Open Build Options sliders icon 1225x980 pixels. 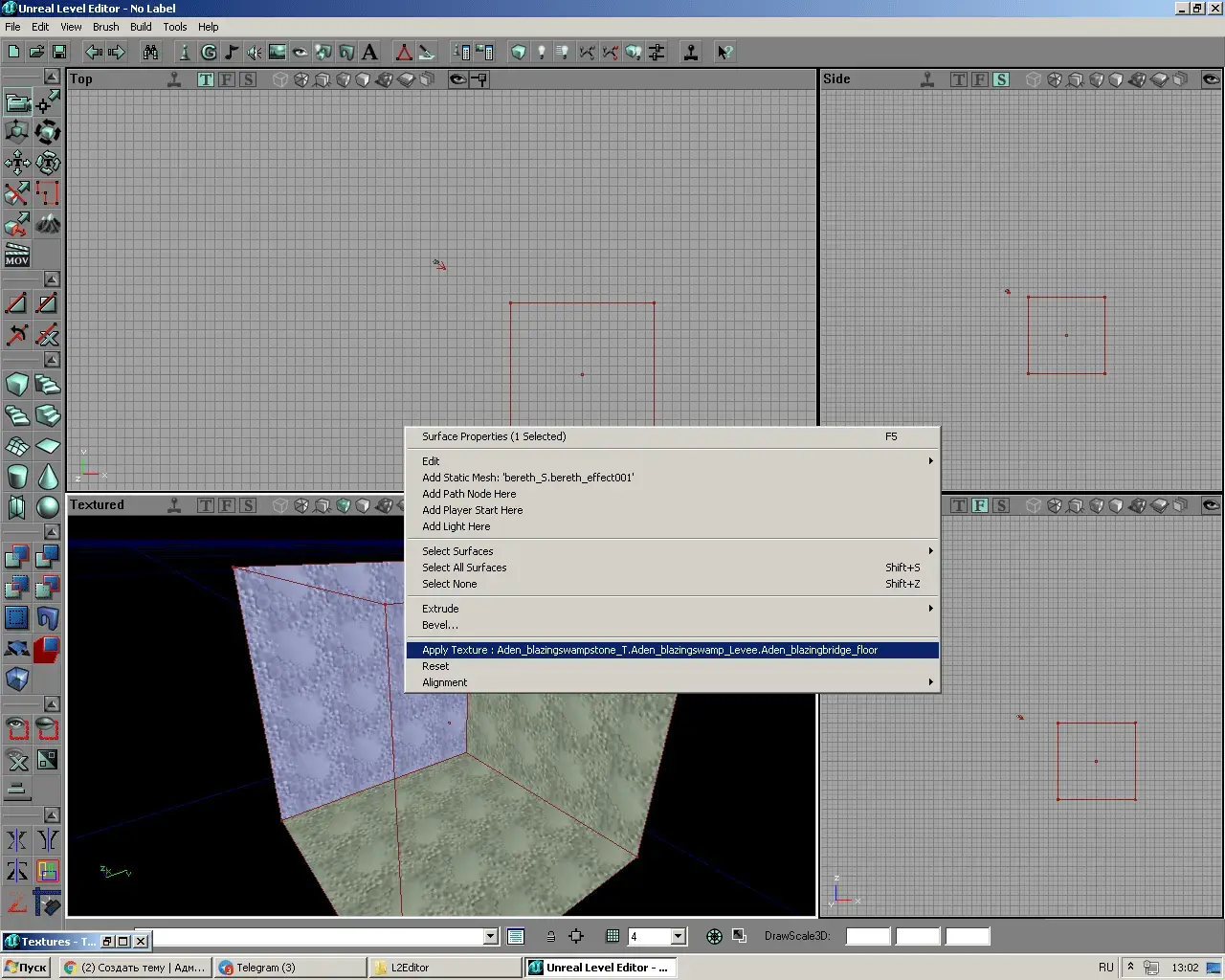pos(657,52)
